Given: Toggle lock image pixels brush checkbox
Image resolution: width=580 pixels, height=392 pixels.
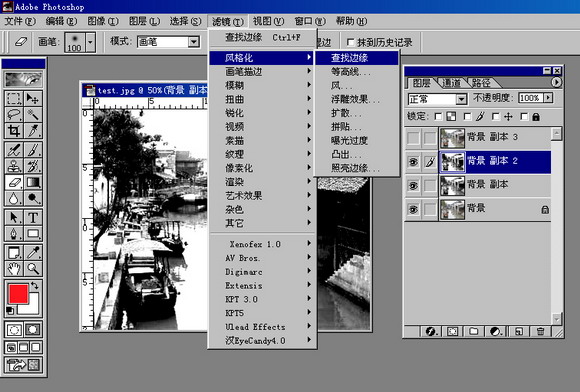Looking at the screenshot, I should coord(467,117).
